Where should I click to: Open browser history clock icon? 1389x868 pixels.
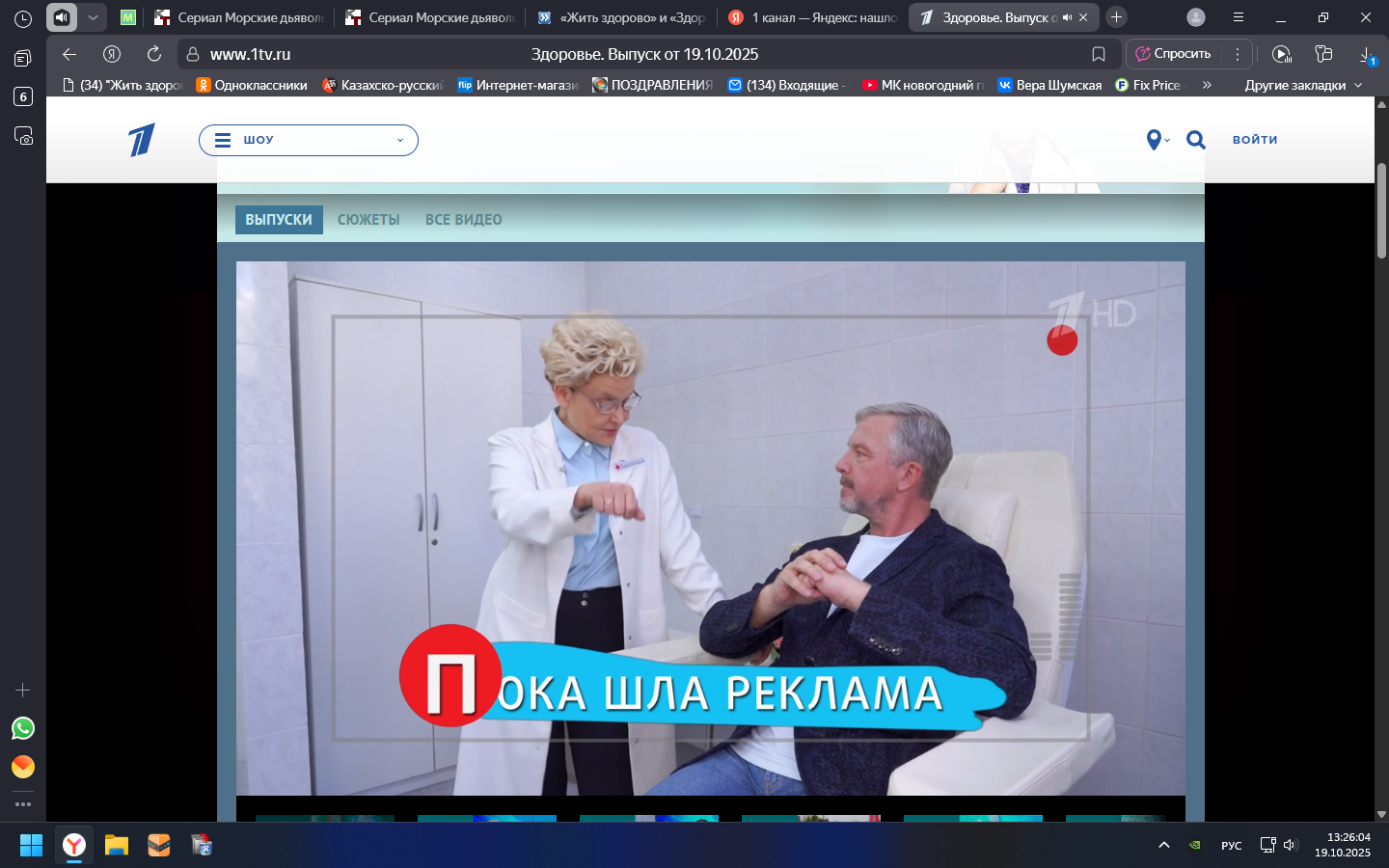tap(23, 18)
